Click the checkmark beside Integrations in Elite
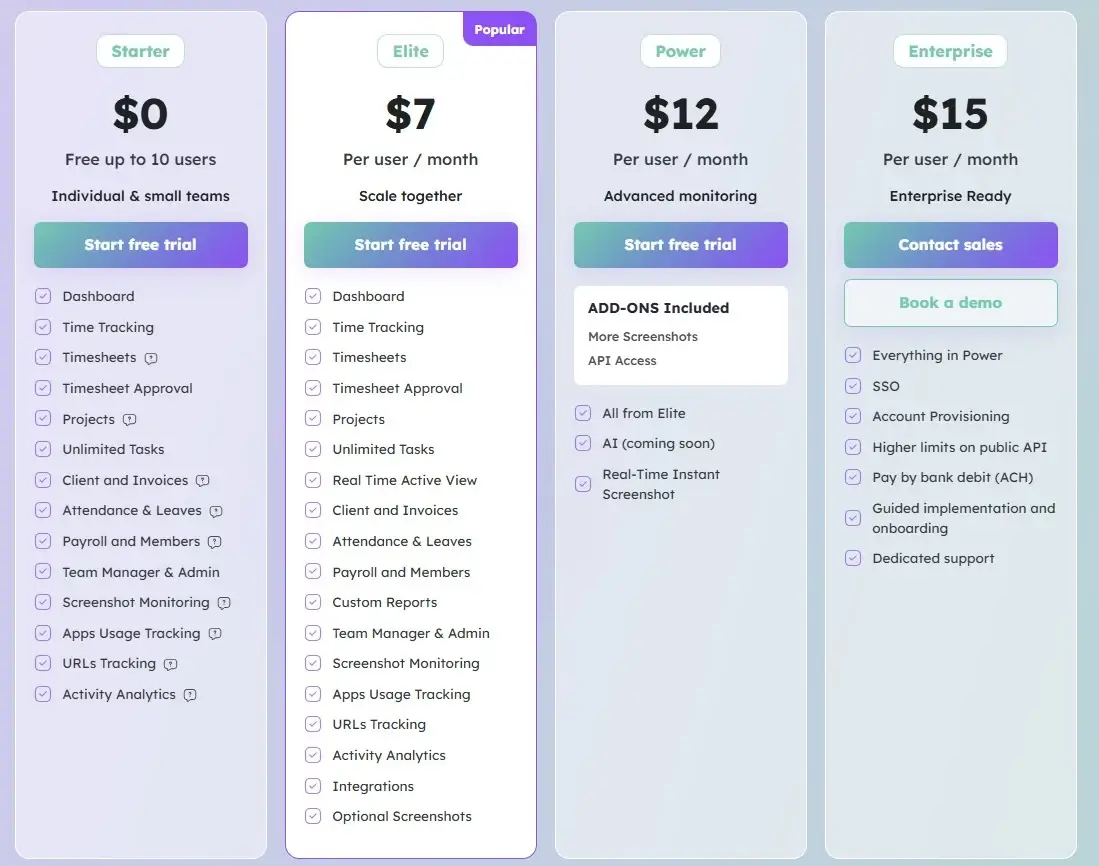 (x=313, y=786)
